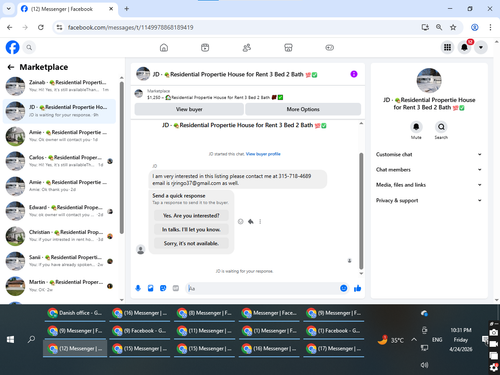Open the taskbar search magnifier
The image size is (500, 375).
click(x=31, y=339)
